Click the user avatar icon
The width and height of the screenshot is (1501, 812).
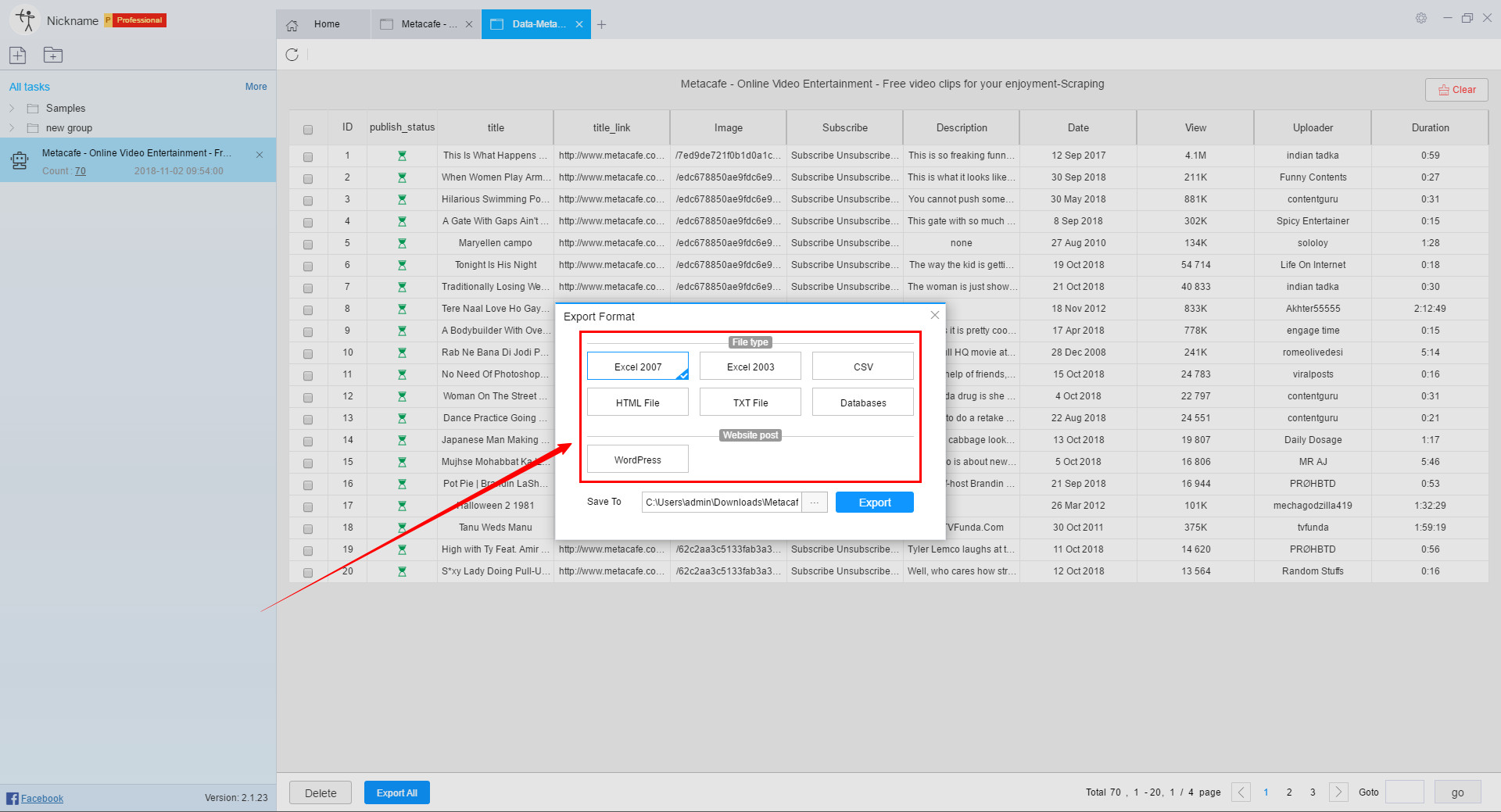coord(25,20)
